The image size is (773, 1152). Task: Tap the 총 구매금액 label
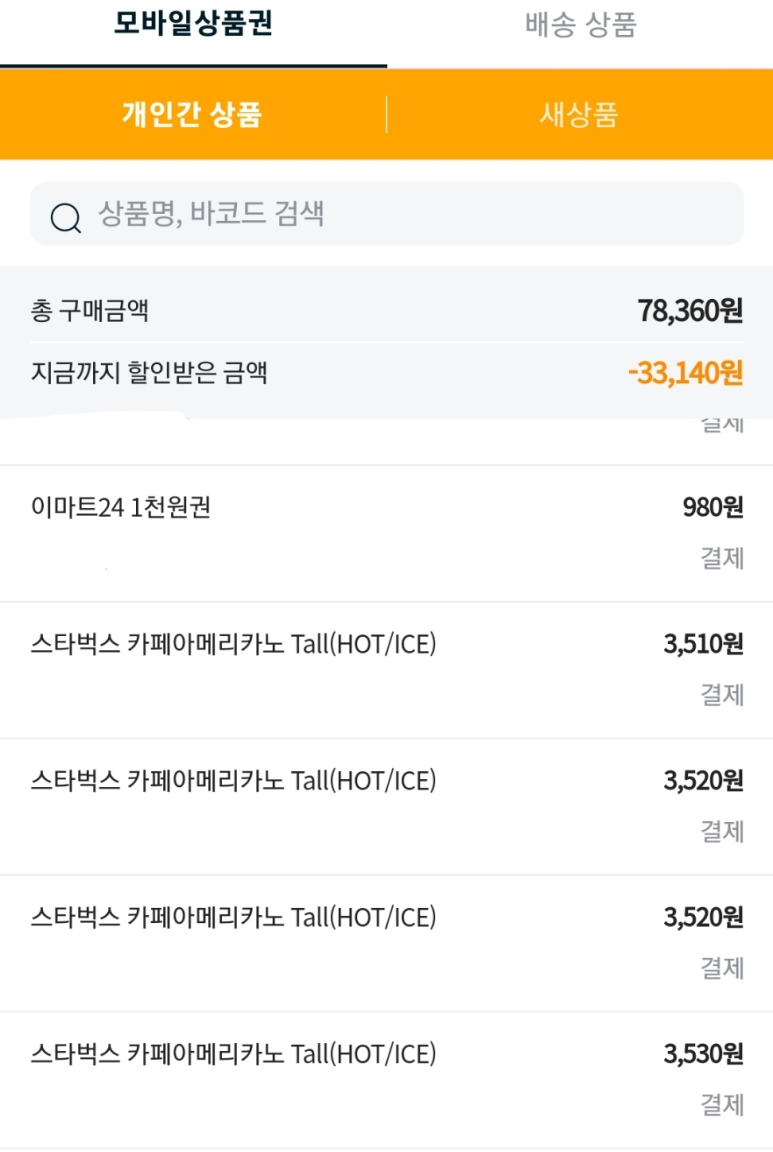pyautogui.click(x=90, y=311)
